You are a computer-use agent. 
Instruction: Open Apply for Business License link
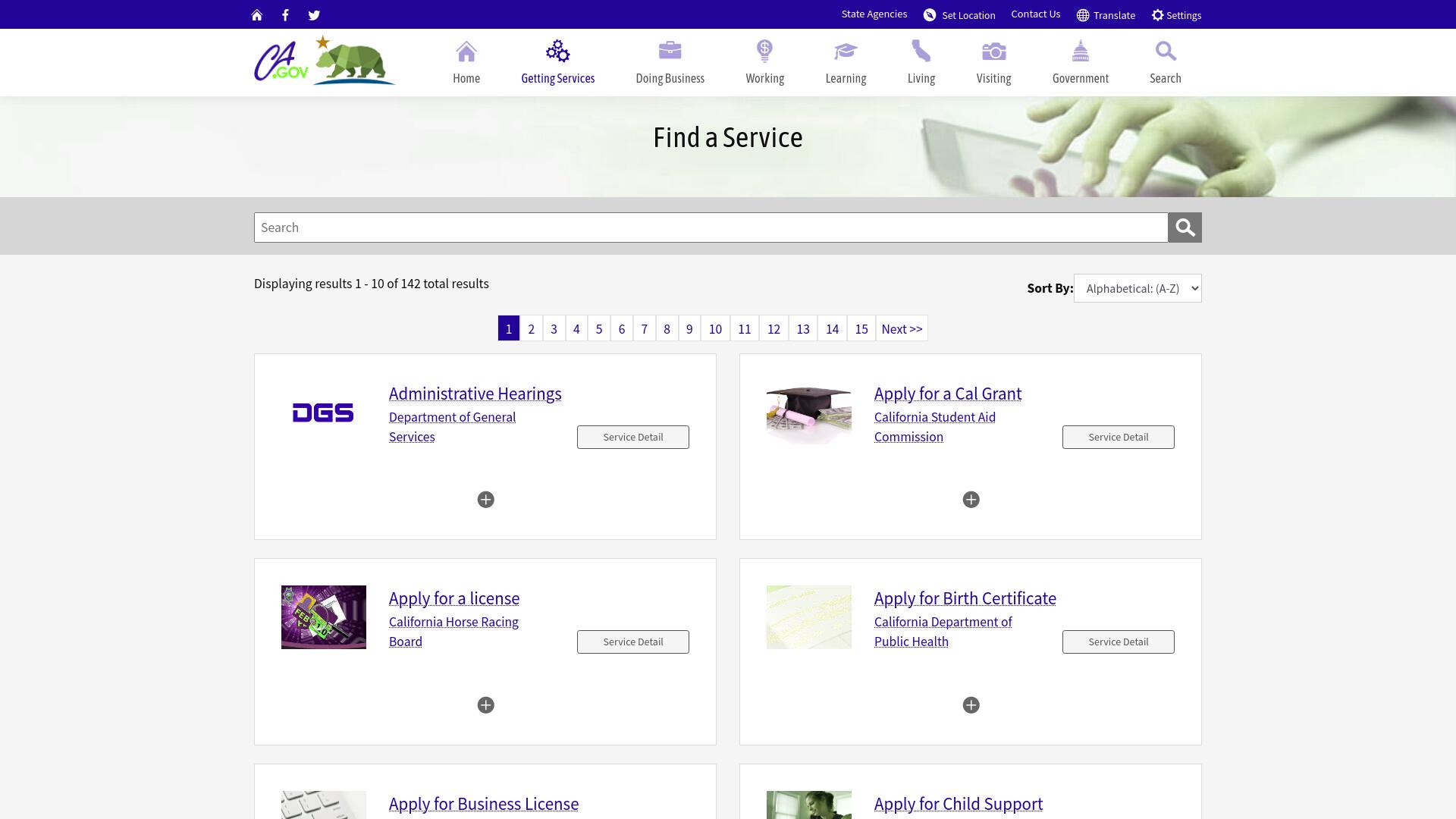point(484,804)
